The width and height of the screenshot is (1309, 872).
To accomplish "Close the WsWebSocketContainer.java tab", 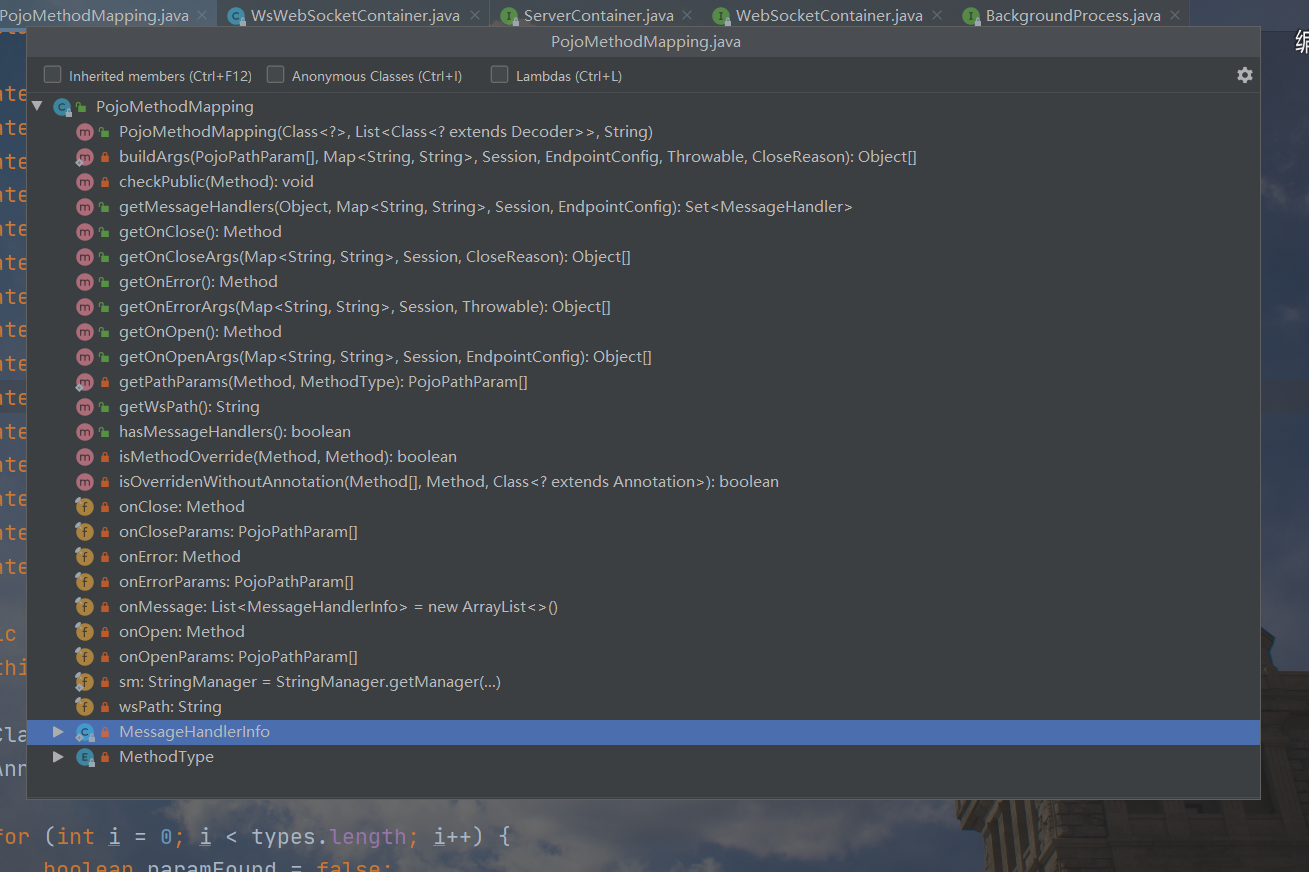I will pyautogui.click(x=475, y=16).
